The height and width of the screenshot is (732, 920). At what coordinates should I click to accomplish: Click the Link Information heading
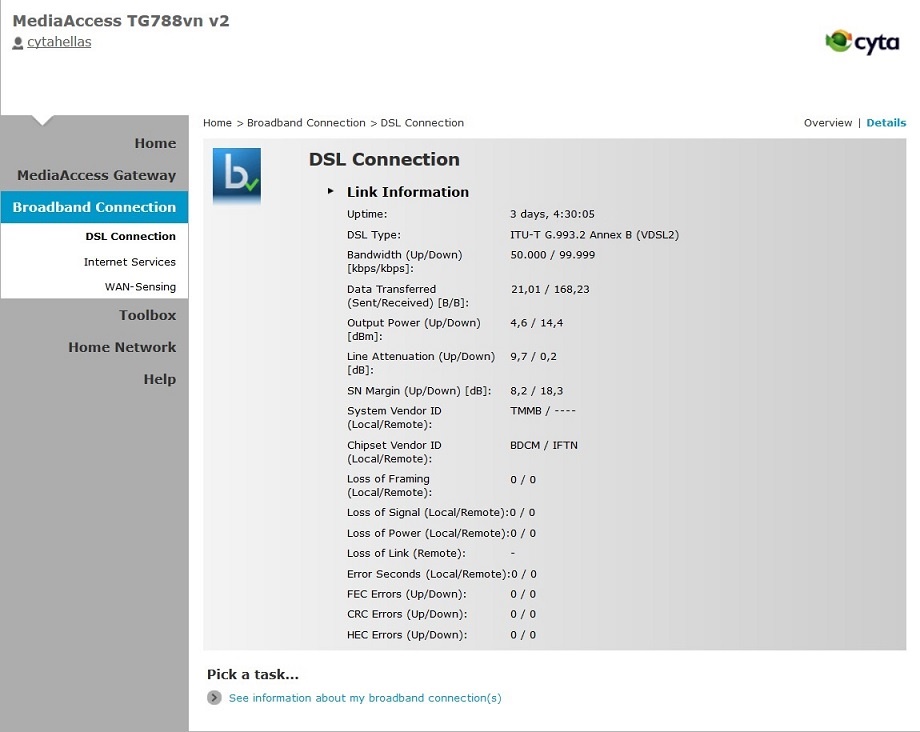408,192
